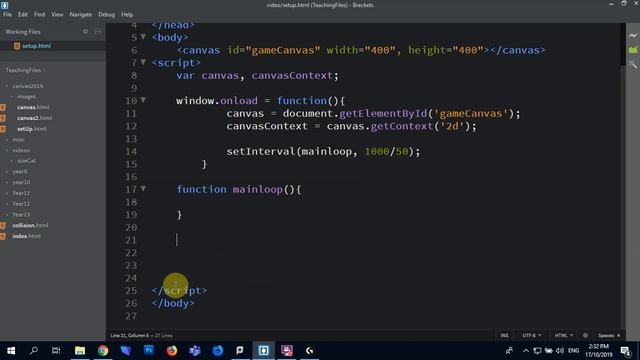Show hidden system tray icons
Screen dimensions: 640x360
point(526,351)
